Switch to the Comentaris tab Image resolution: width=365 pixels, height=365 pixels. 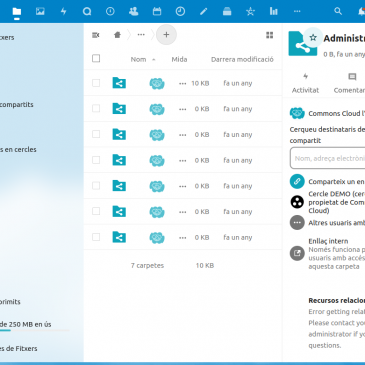349,83
